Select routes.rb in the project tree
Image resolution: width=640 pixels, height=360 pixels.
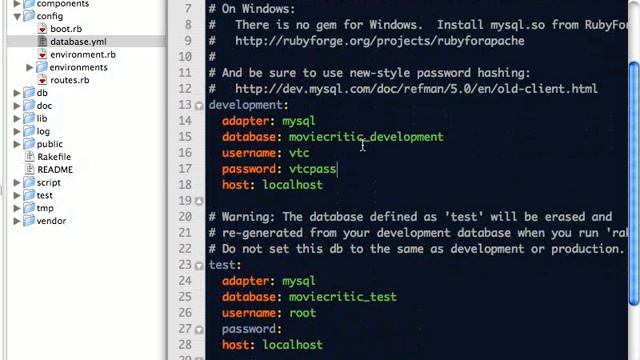point(70,80)
